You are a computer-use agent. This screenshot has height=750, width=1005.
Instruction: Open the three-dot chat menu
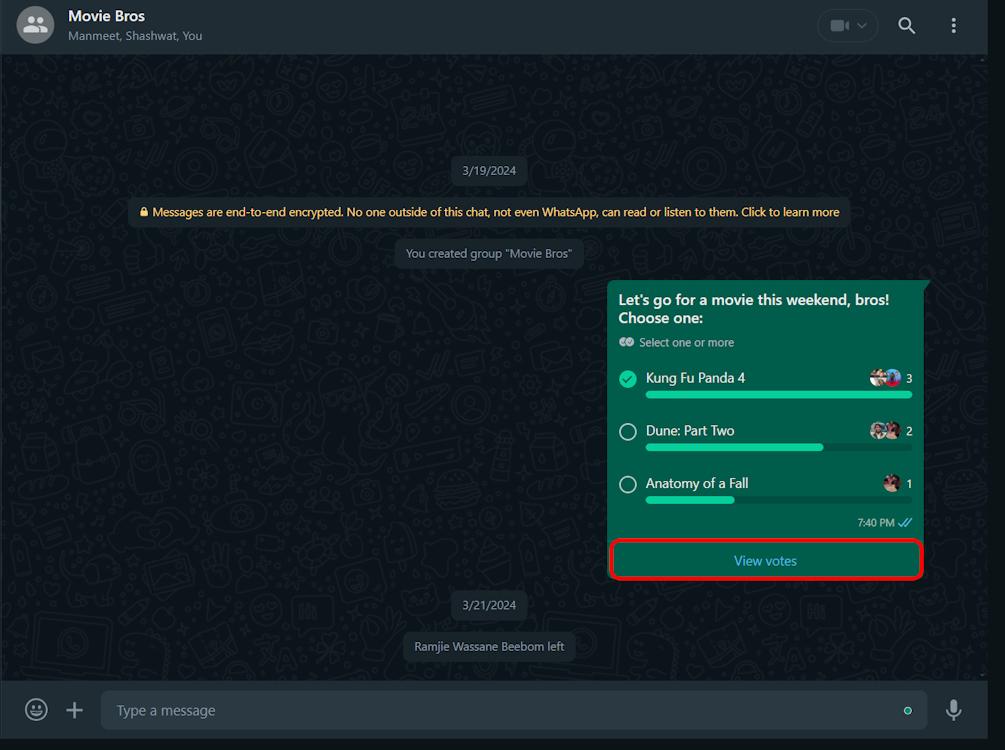click(x=954, y=26)
